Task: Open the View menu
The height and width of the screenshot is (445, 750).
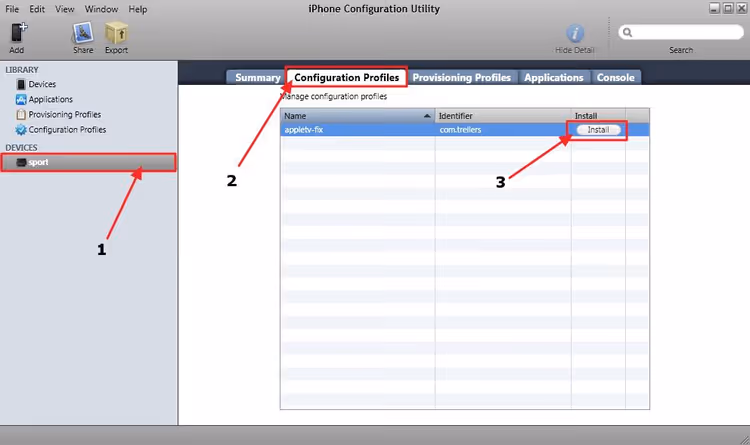Action: (65, 9)
